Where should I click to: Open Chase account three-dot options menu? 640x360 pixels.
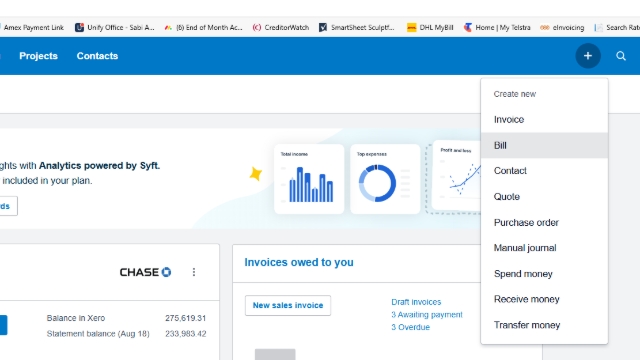[x=194, y=272]
